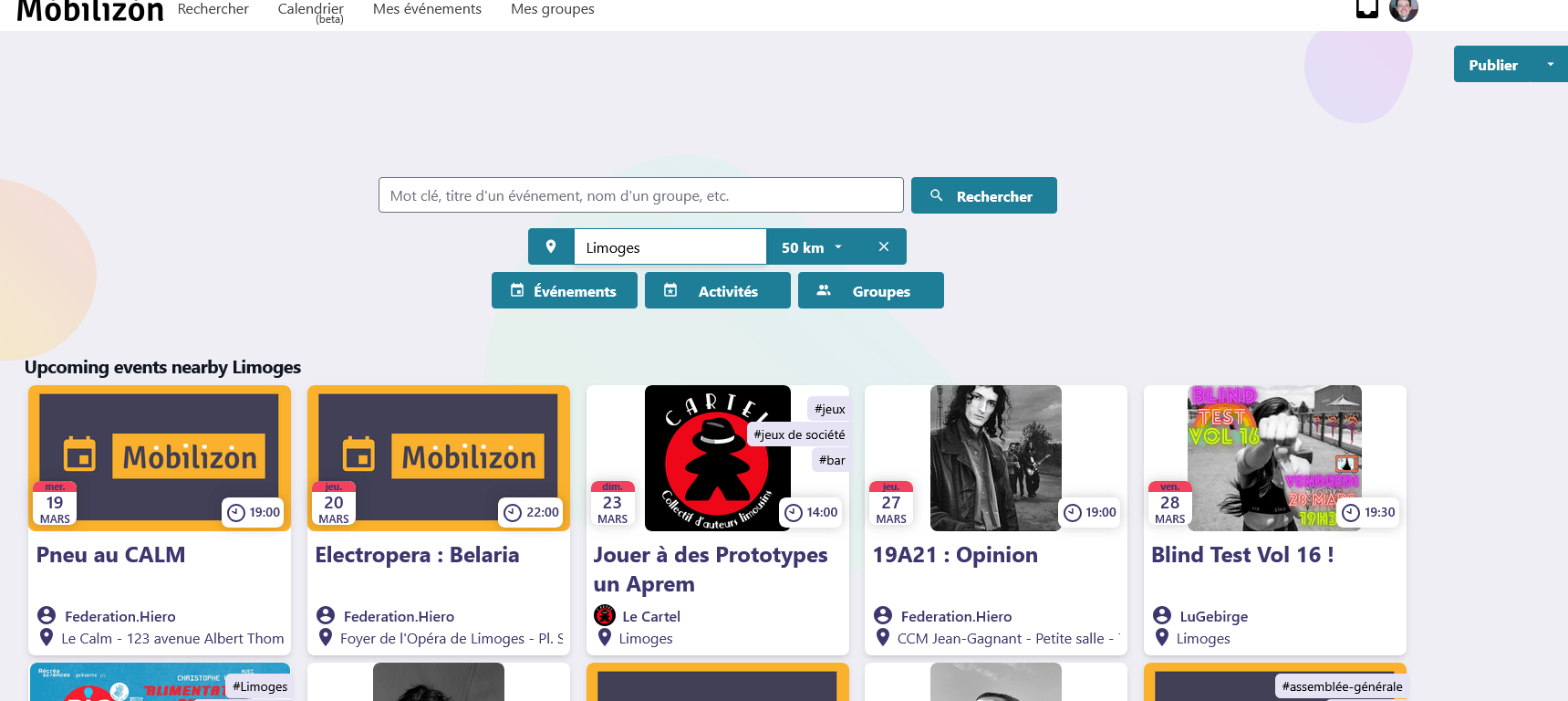
Task: Click LuGebirge account icon
Action: pos(1162,615)
